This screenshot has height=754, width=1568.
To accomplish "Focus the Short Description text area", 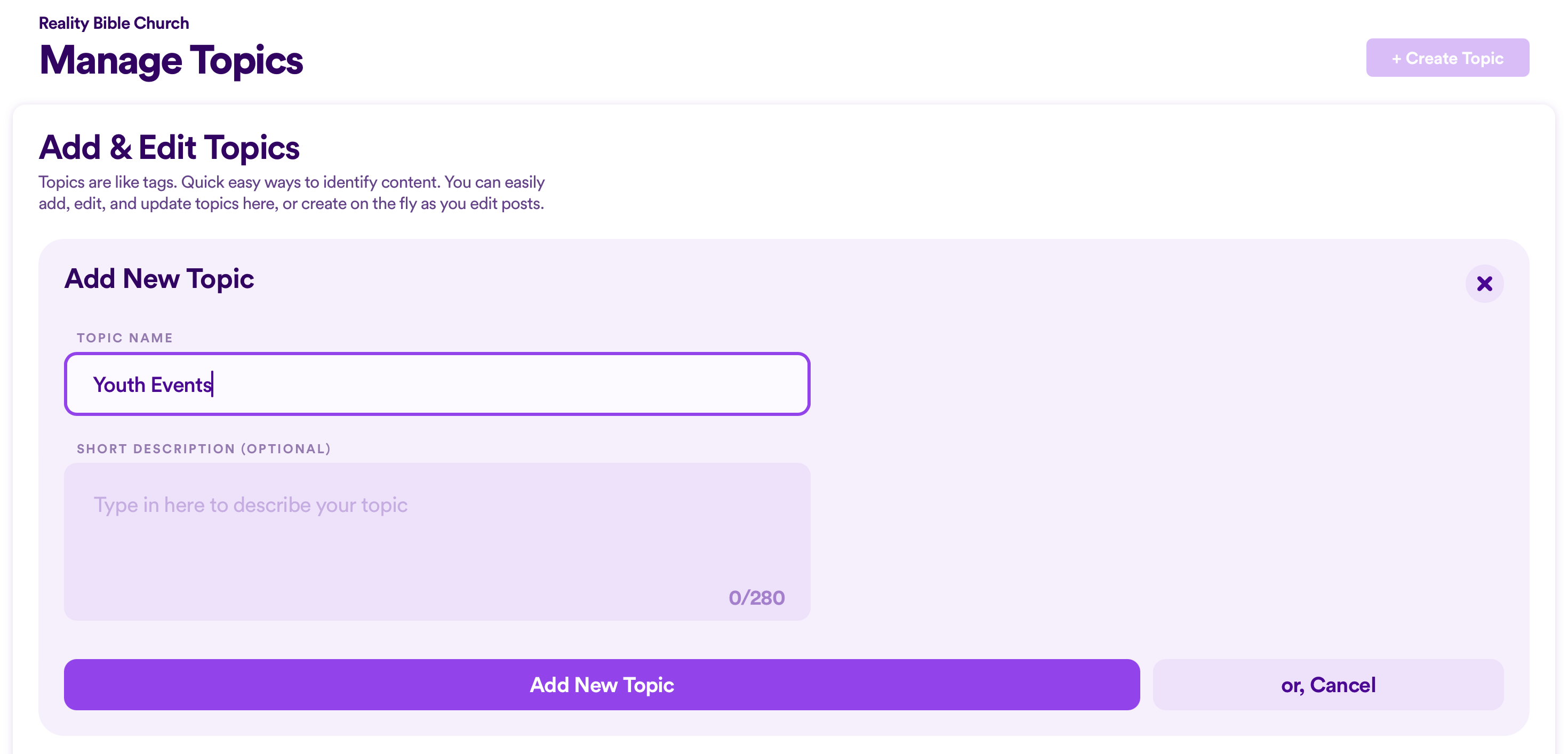I will [x=437, y=542].
